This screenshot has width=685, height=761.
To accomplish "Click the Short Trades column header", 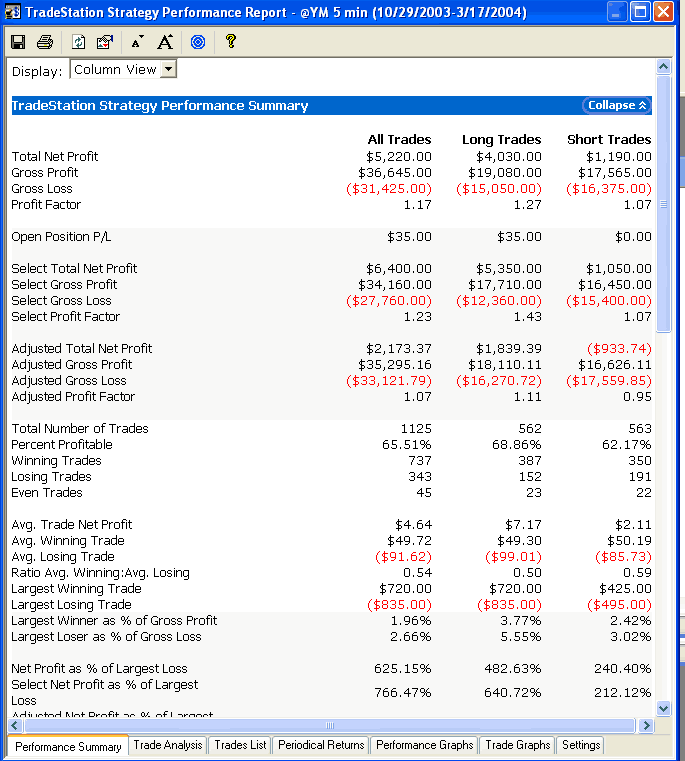I will [x=609, y=139].
